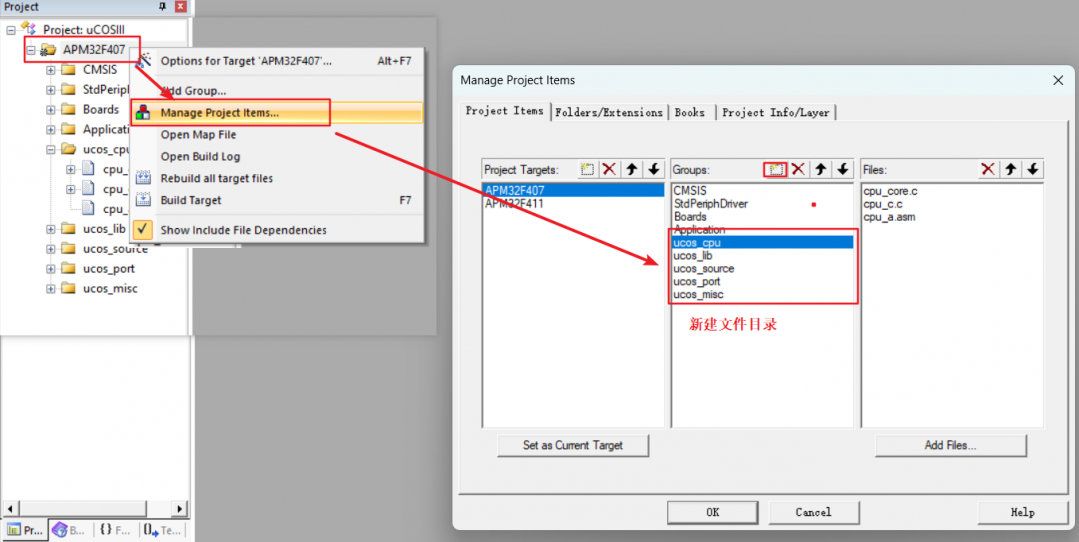Expand the StdPeriph group in tree

50,89
